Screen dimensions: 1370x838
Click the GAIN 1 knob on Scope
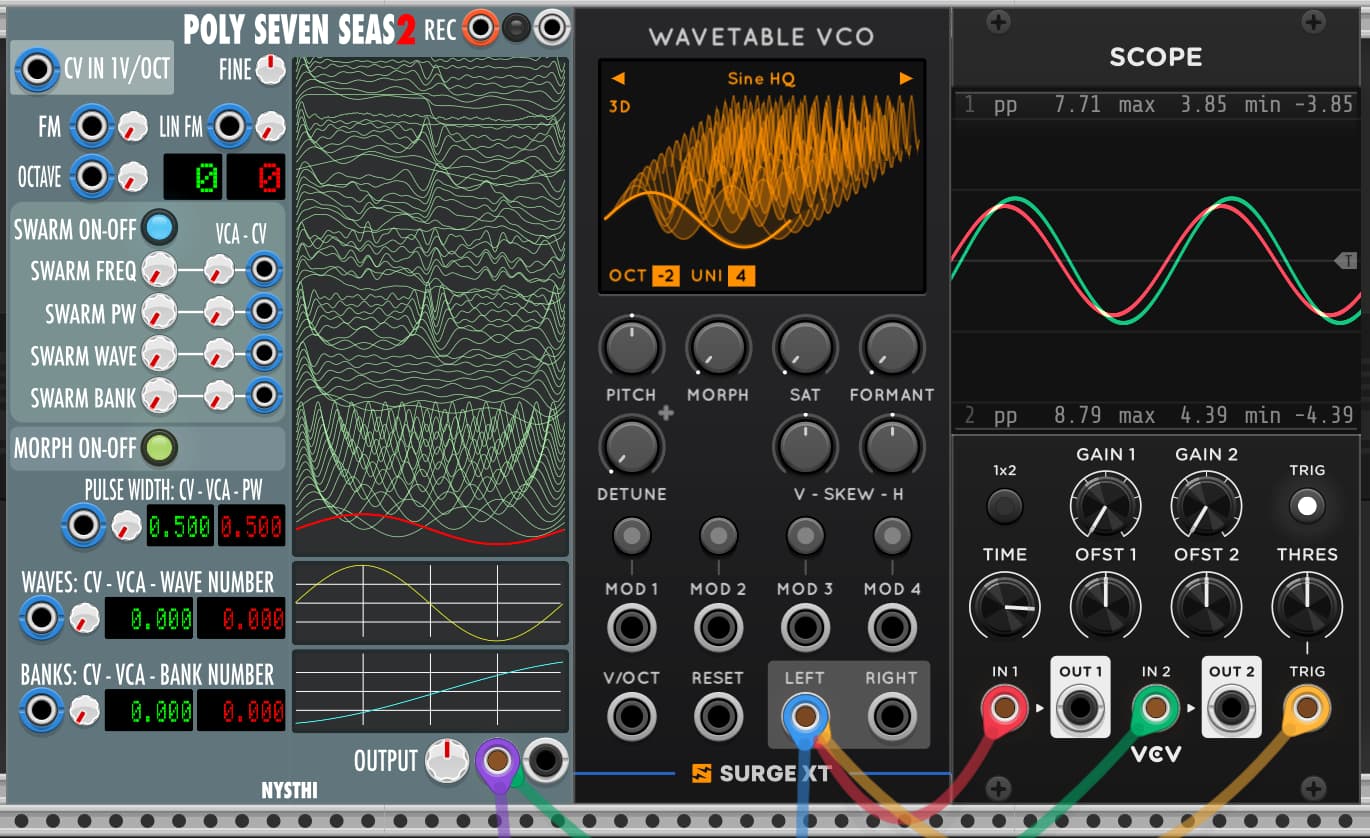click(x=1105, y=505)
